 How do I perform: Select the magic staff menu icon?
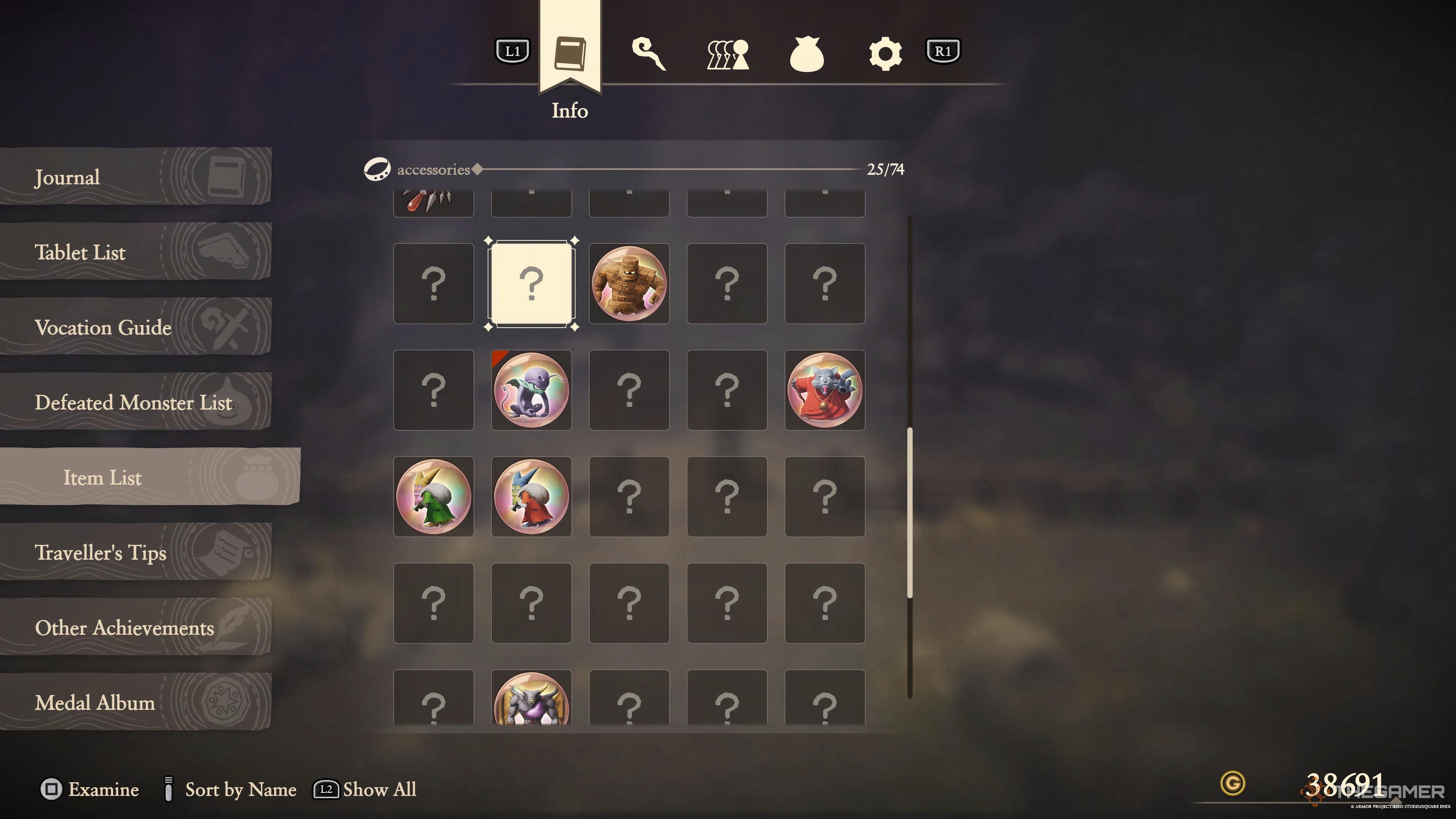[648, 54]
